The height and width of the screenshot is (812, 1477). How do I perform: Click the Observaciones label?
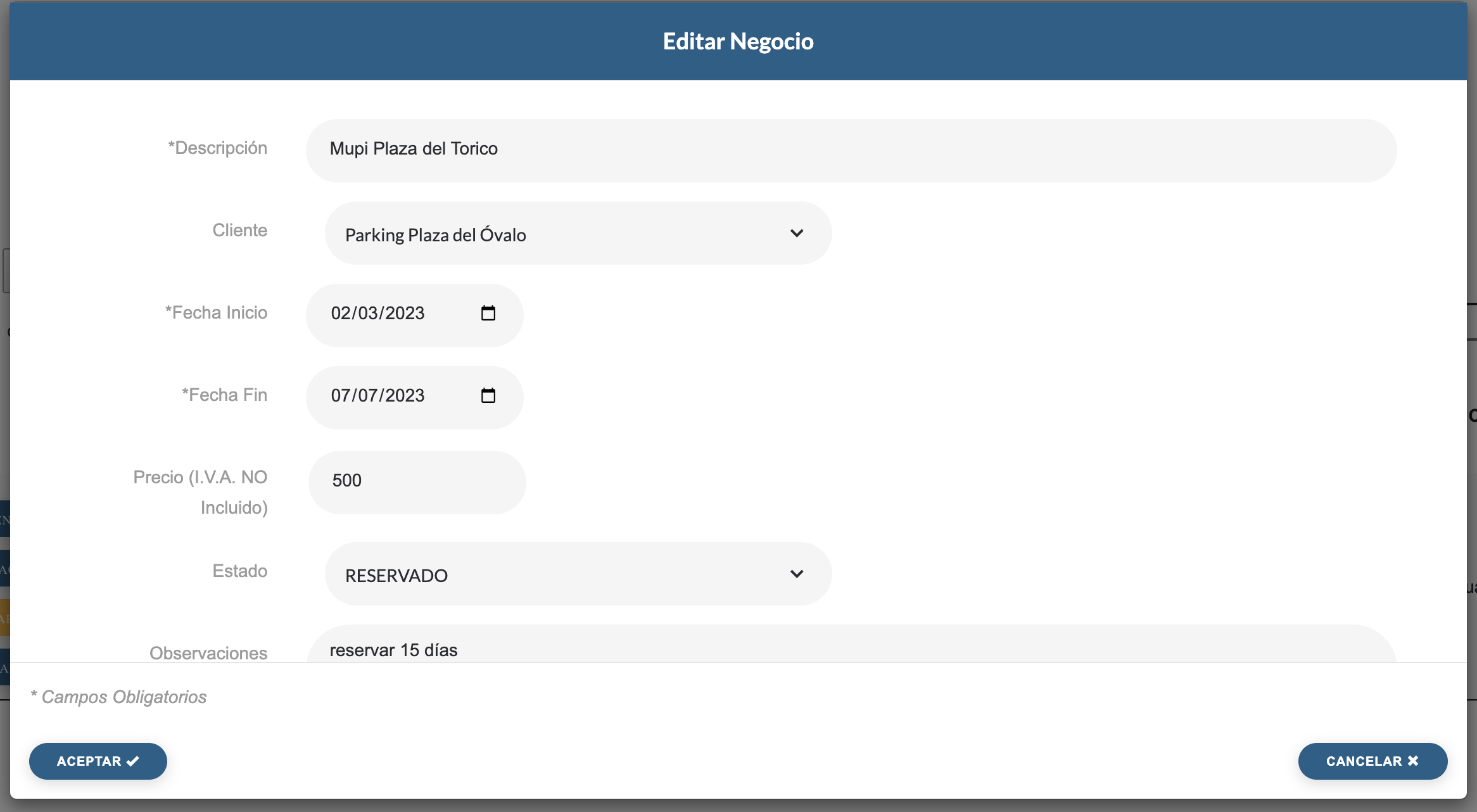click(x=208, y=652)
